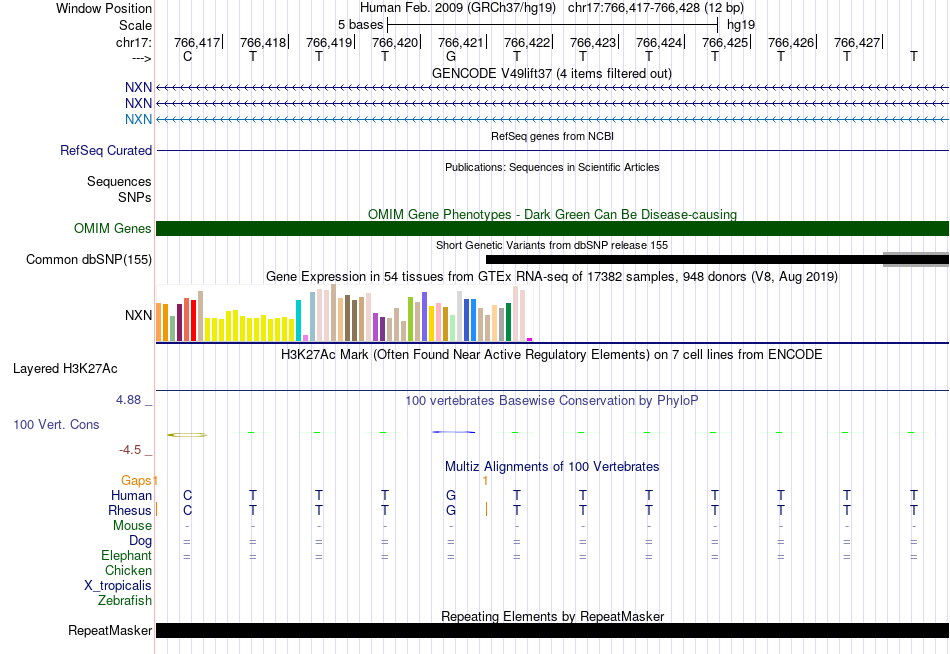
Task: Click the 5 bases scale bar text
Action: pyautogui.click(x=360, y=25)
